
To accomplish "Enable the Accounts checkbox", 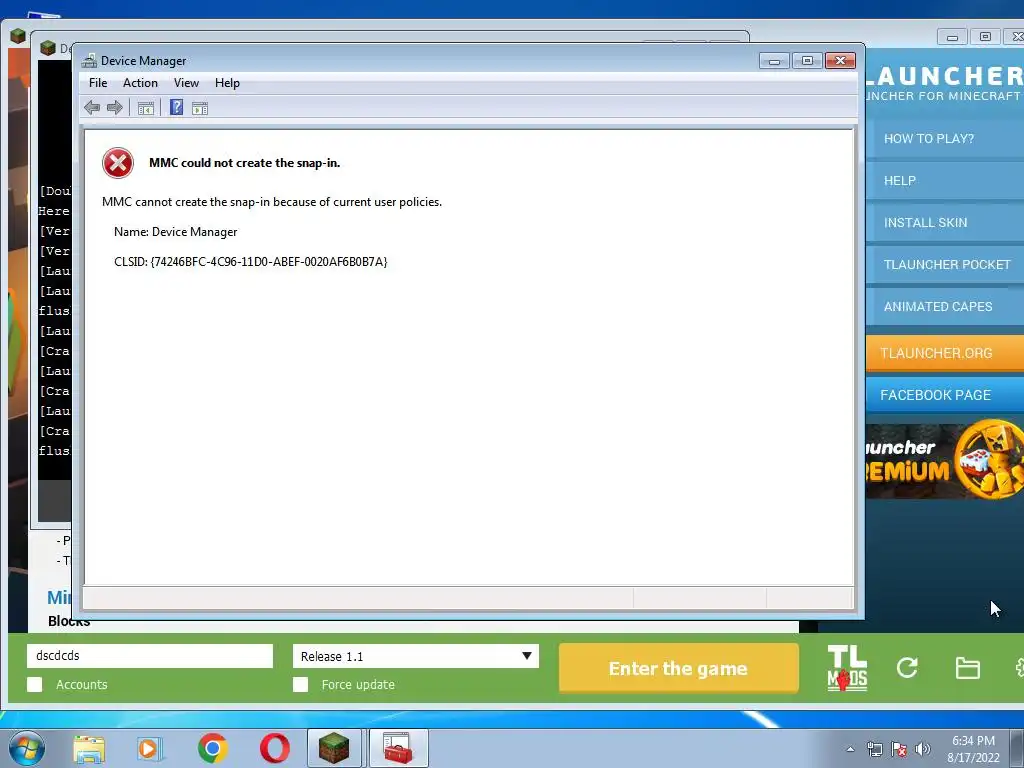I will point(35,684).
